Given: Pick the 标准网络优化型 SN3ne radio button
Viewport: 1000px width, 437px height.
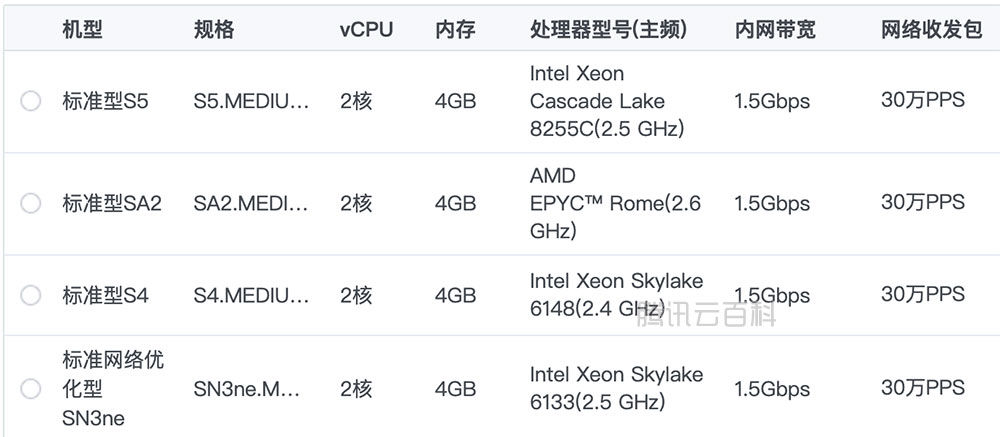Looking at the screenshot, I should click(x=31, y=389).
